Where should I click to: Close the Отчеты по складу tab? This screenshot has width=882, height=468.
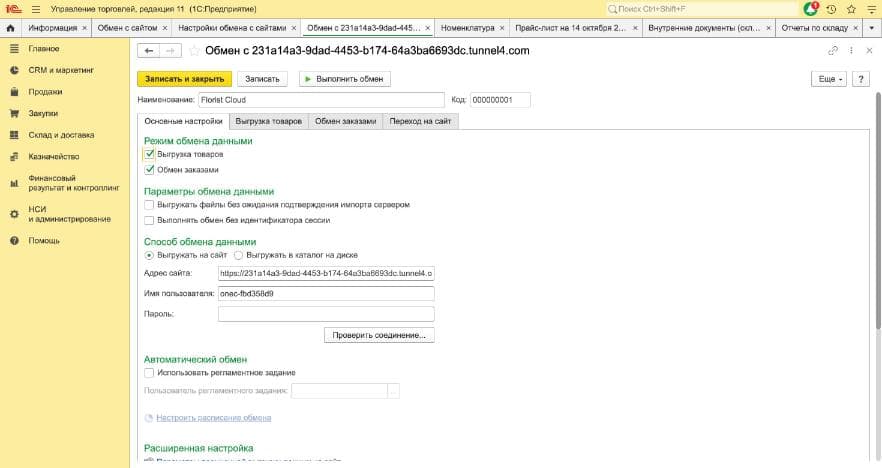click(x=856, y=28)
